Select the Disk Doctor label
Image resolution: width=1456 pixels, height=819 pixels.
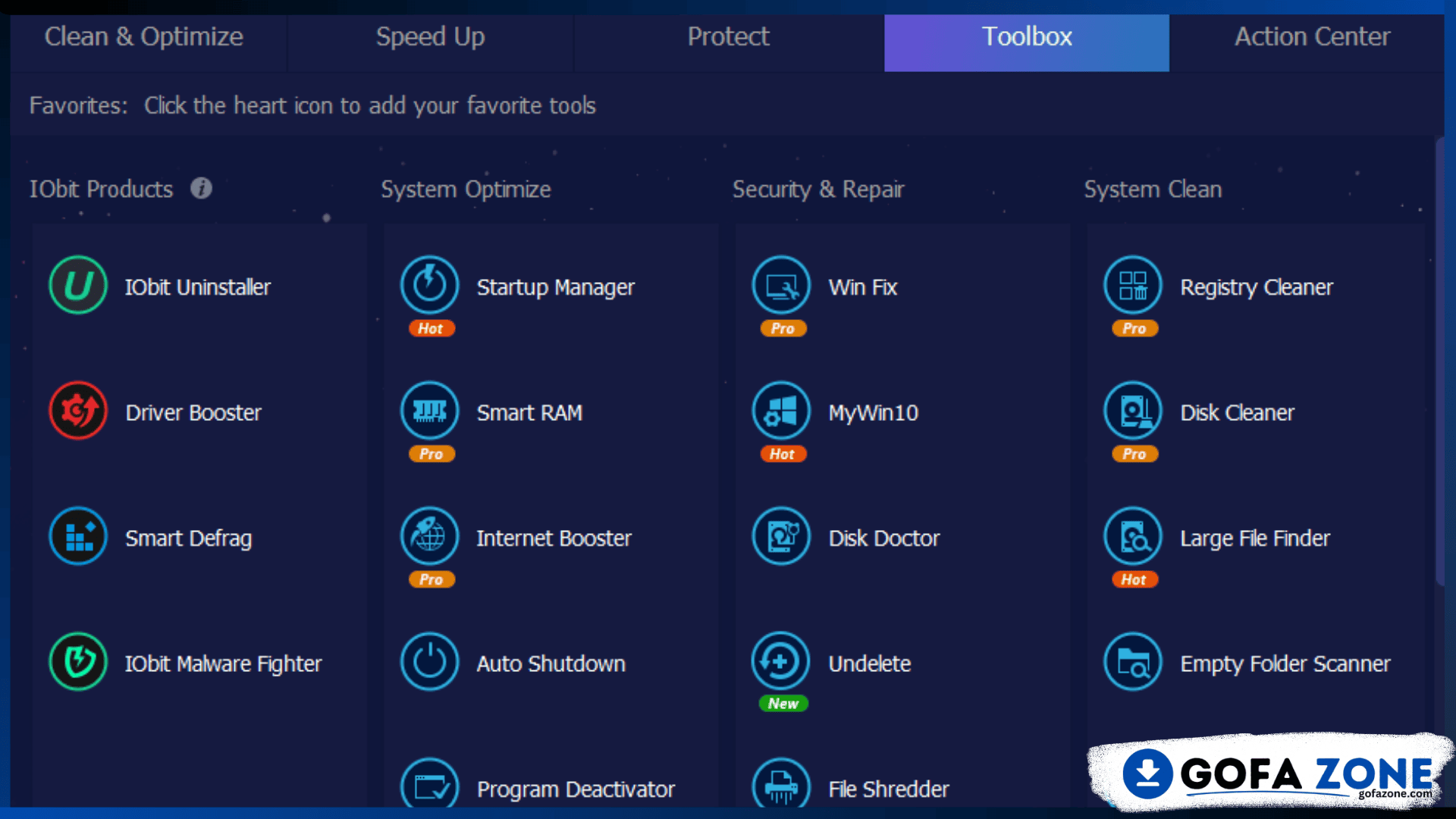pyautogui.click(x=884, y=538)
